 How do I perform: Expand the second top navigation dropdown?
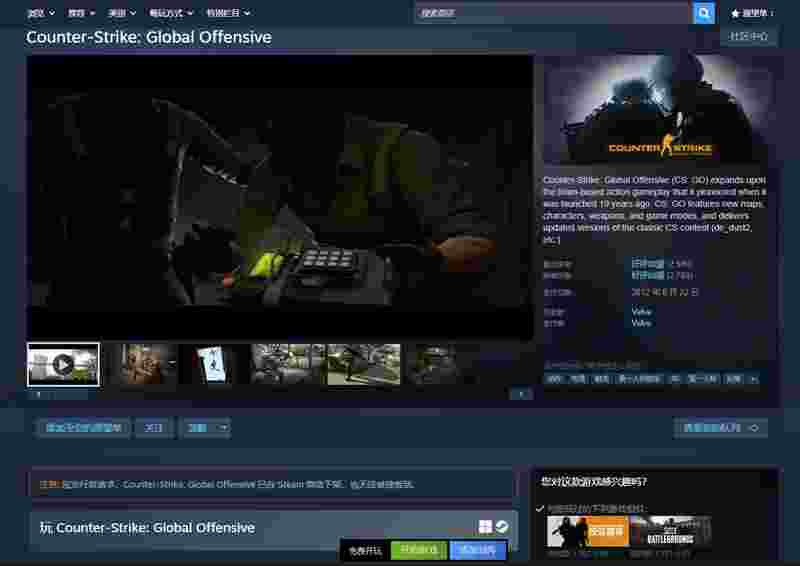[81, 13]
